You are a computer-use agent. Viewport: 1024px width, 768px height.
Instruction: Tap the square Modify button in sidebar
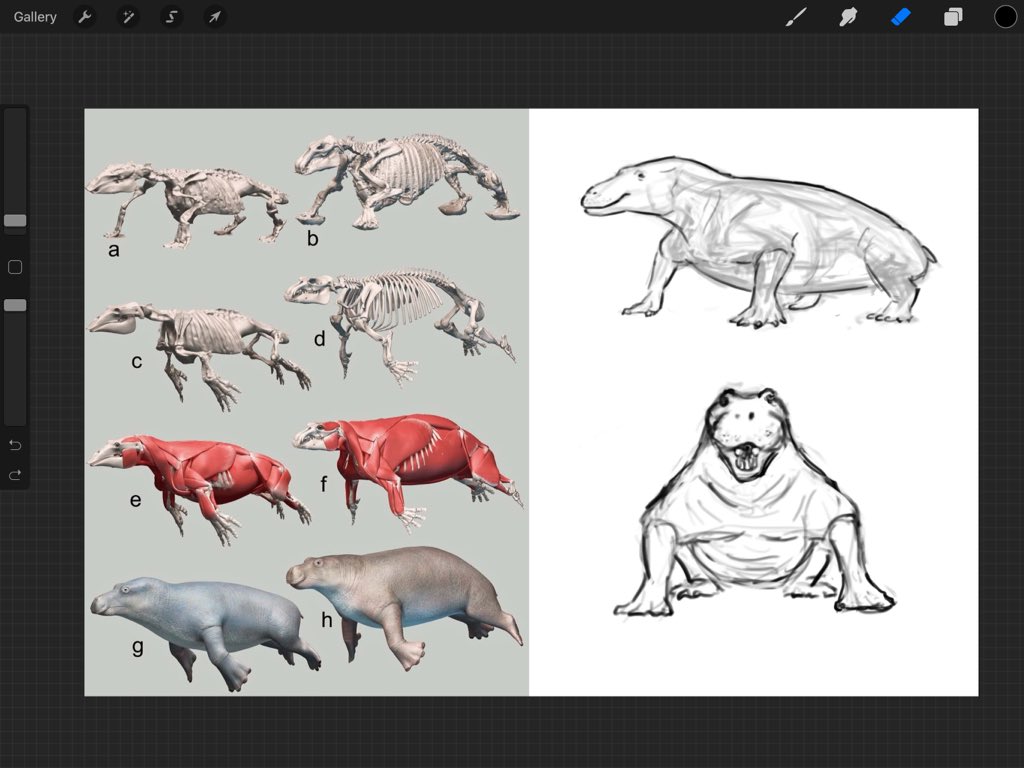pos(15,267)
